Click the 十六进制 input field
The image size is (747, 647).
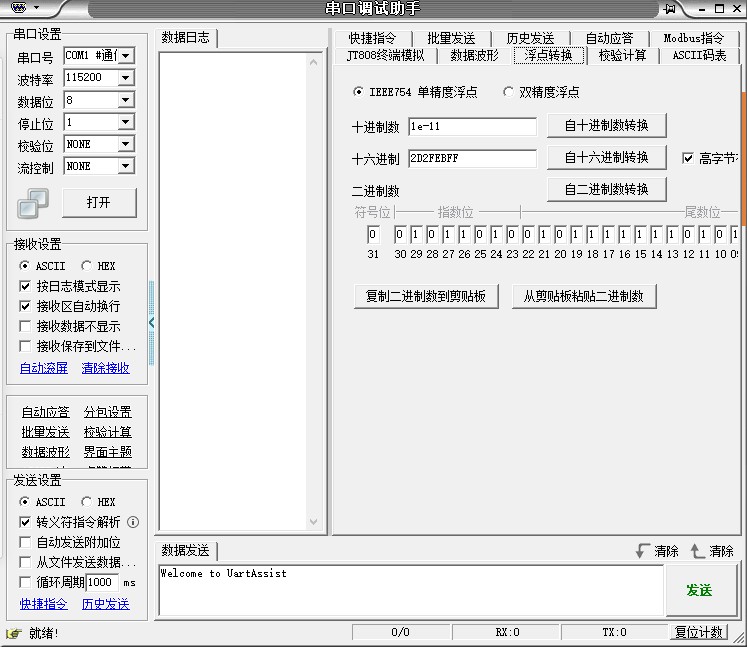(472, 159)
